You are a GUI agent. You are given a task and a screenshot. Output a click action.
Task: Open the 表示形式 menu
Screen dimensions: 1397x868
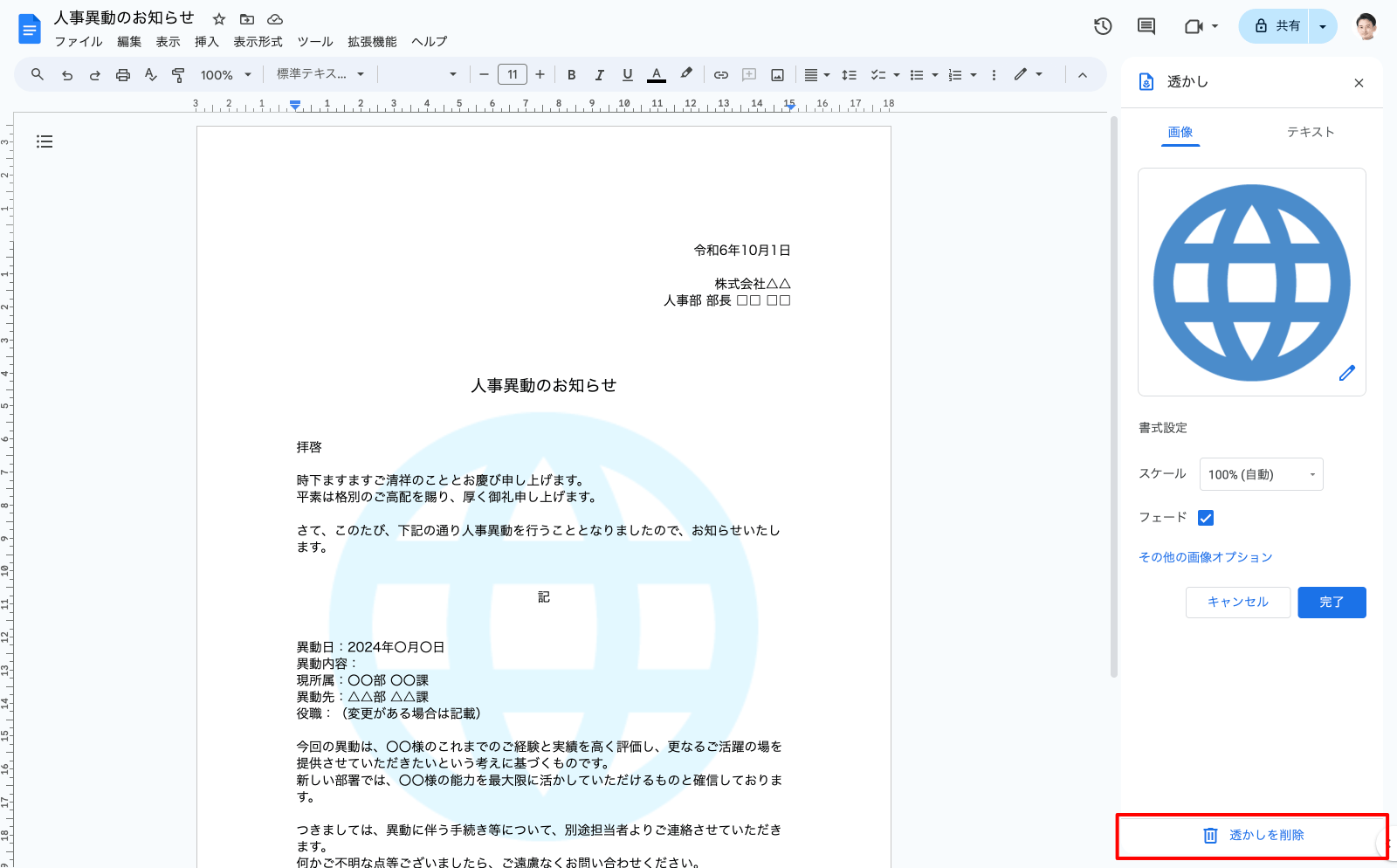pos(258,42)
